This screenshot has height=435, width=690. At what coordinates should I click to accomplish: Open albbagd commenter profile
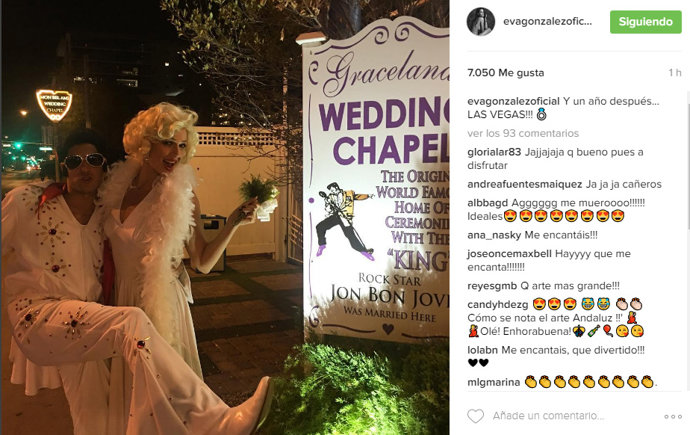coord(488,203)
